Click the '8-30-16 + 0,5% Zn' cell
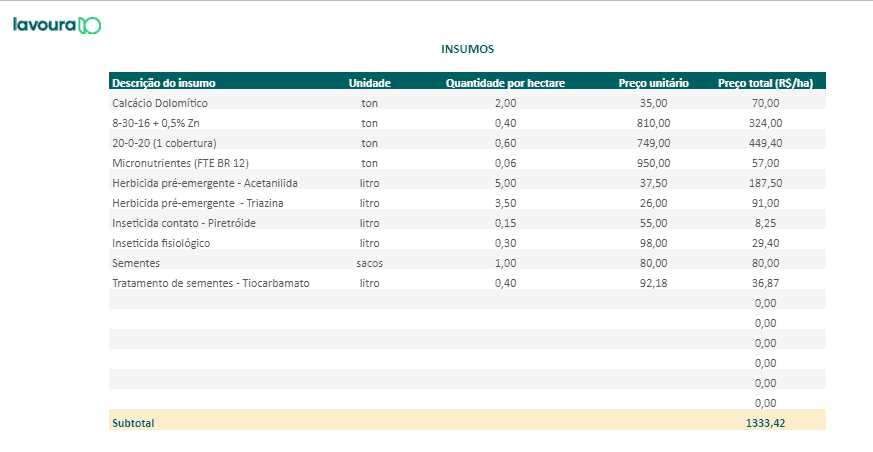 (x=158, y=123)
